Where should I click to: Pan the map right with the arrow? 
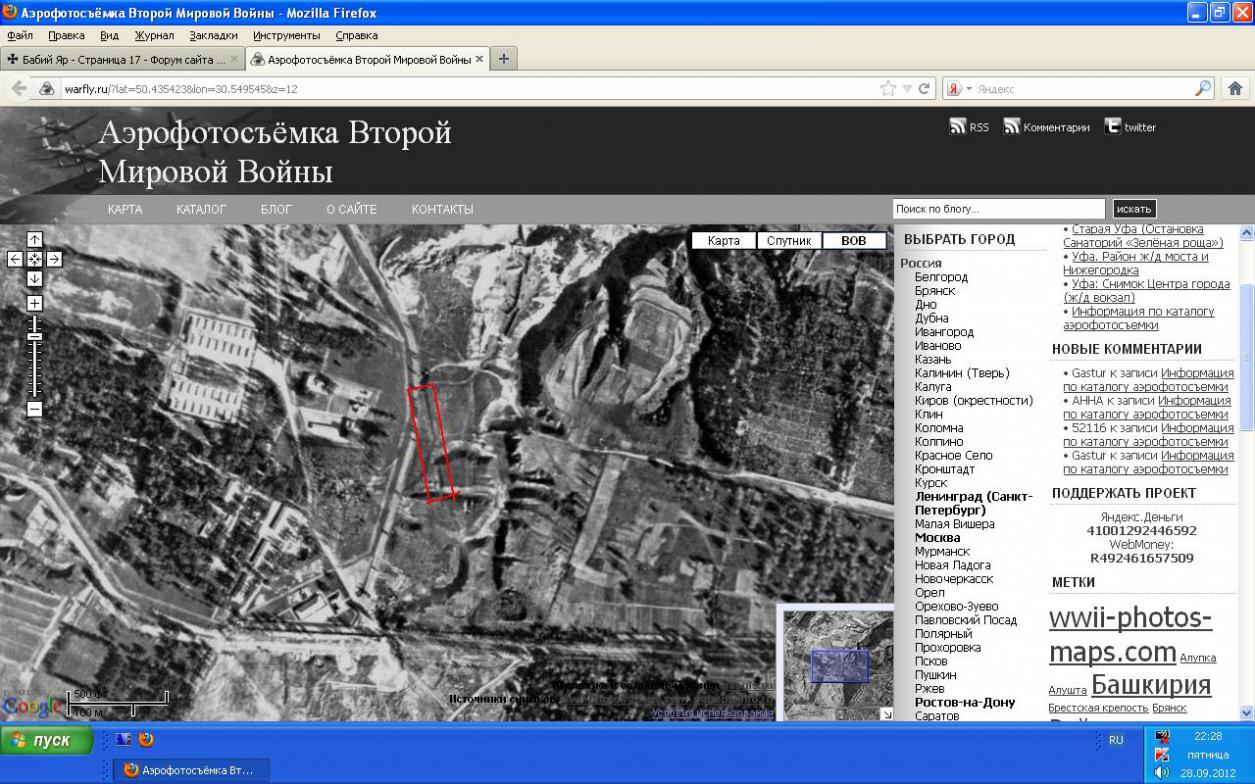54,259
